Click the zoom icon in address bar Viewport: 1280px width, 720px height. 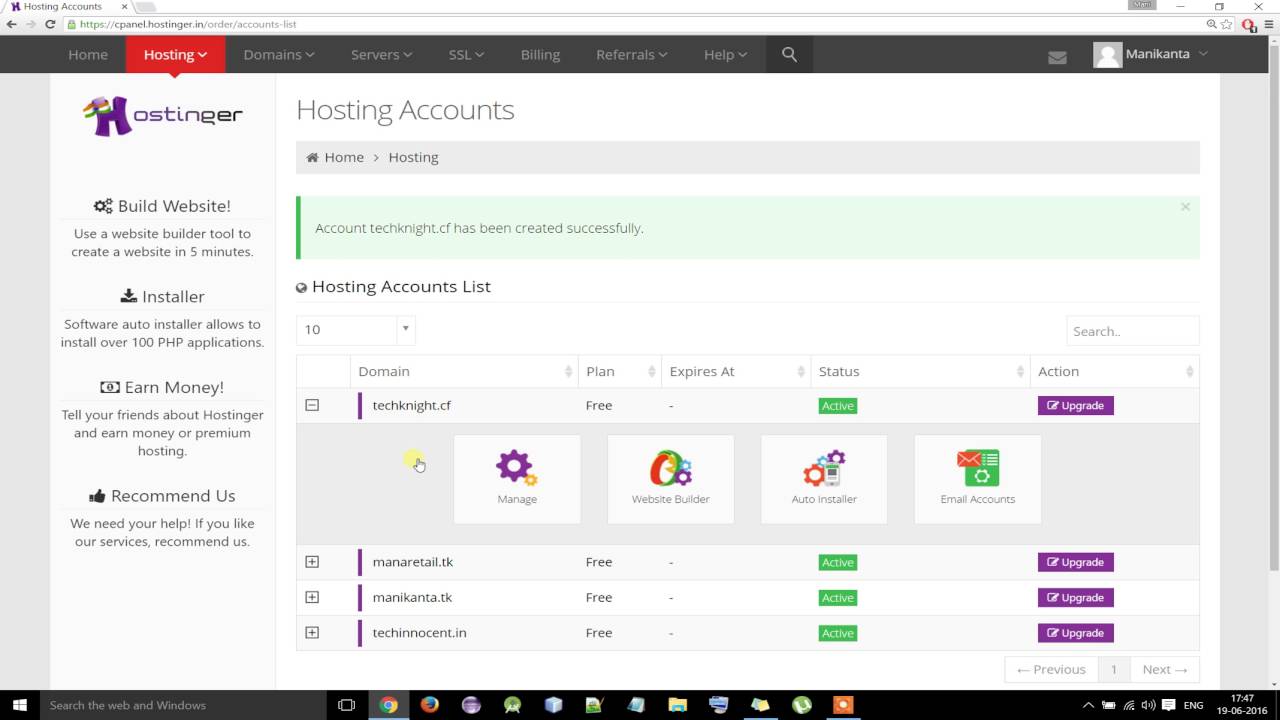click(x=1212, y=24)
